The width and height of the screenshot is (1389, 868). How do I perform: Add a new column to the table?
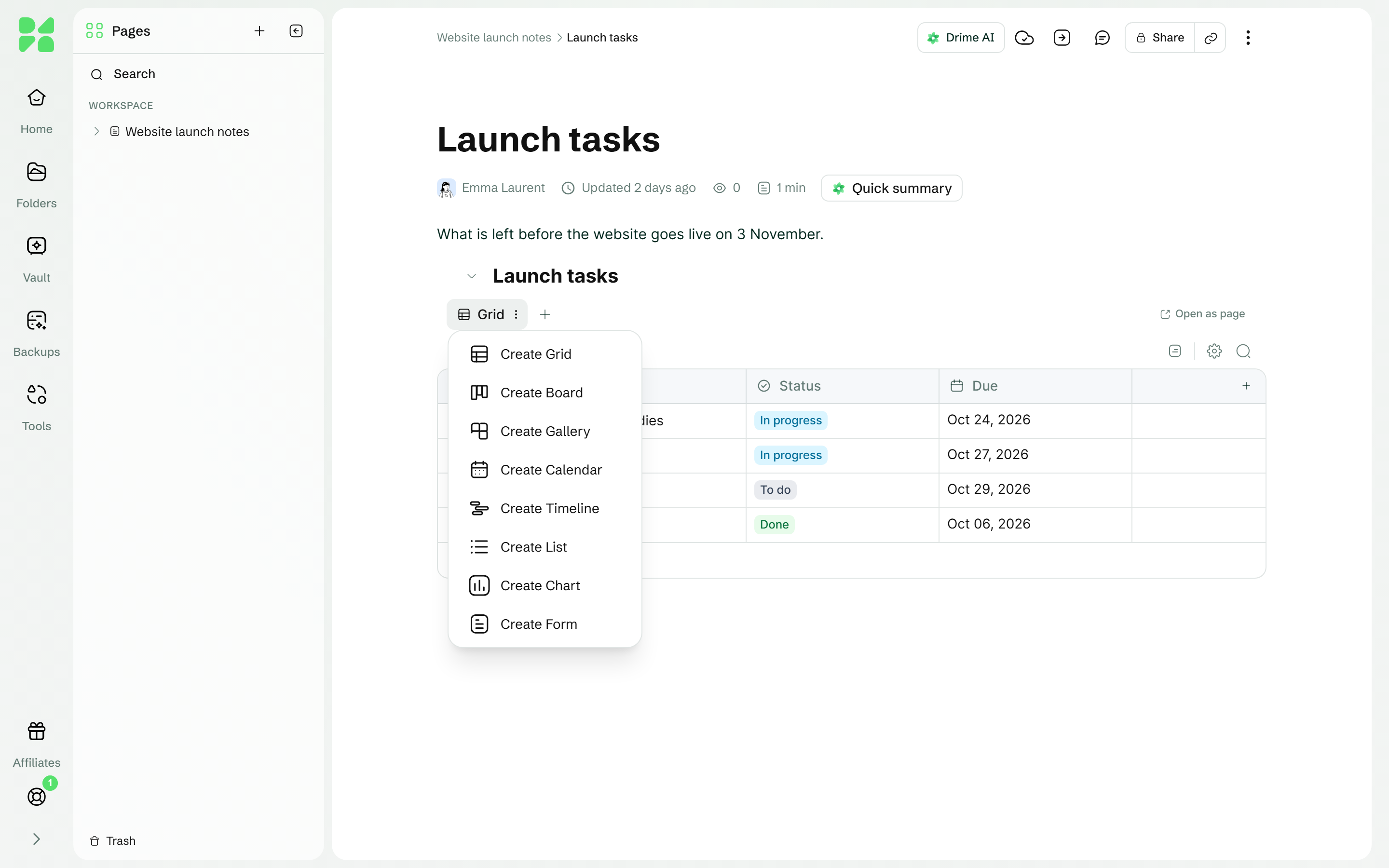pos(1246,386)
